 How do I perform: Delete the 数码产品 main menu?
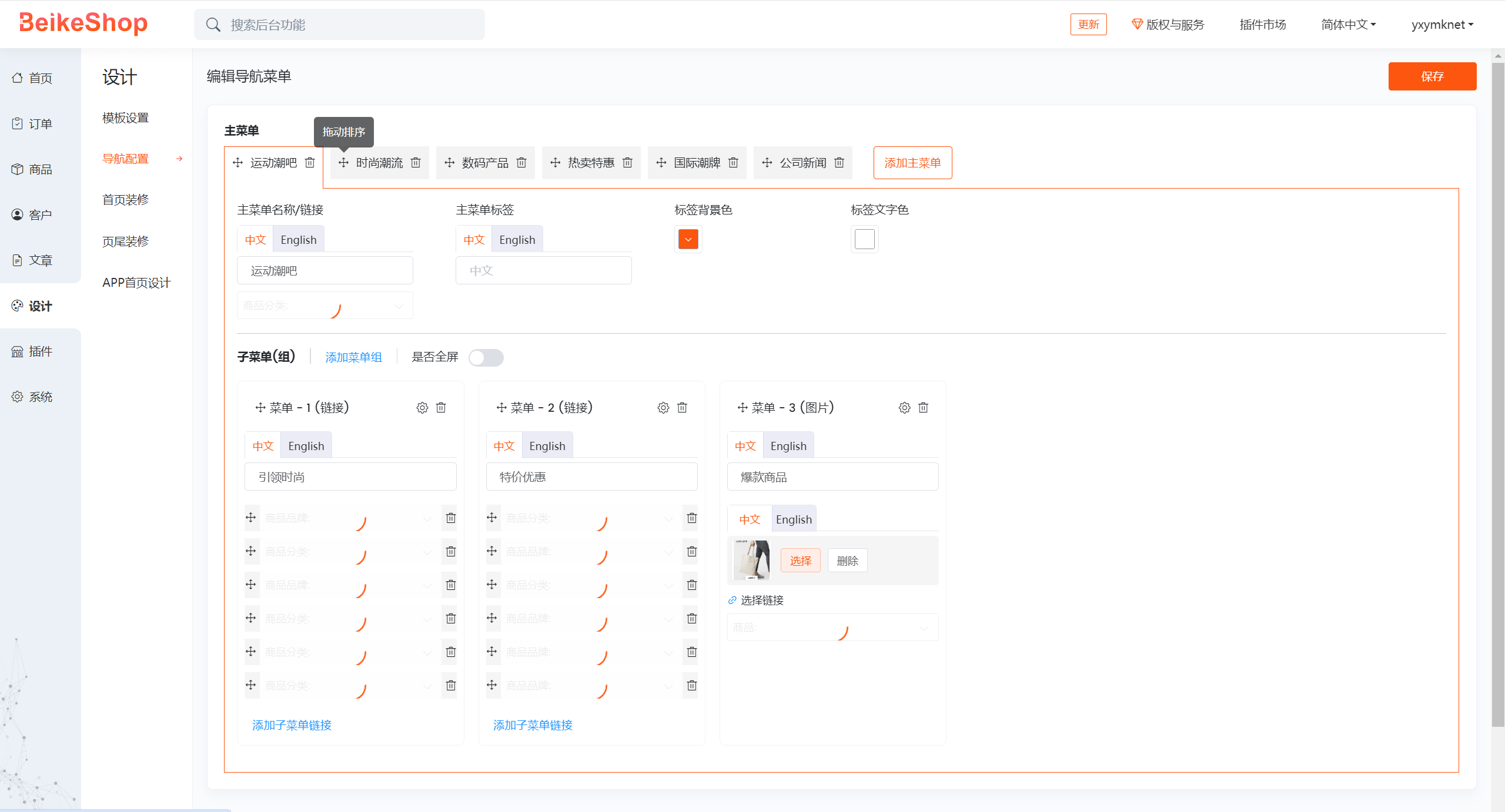click(521, 163)
